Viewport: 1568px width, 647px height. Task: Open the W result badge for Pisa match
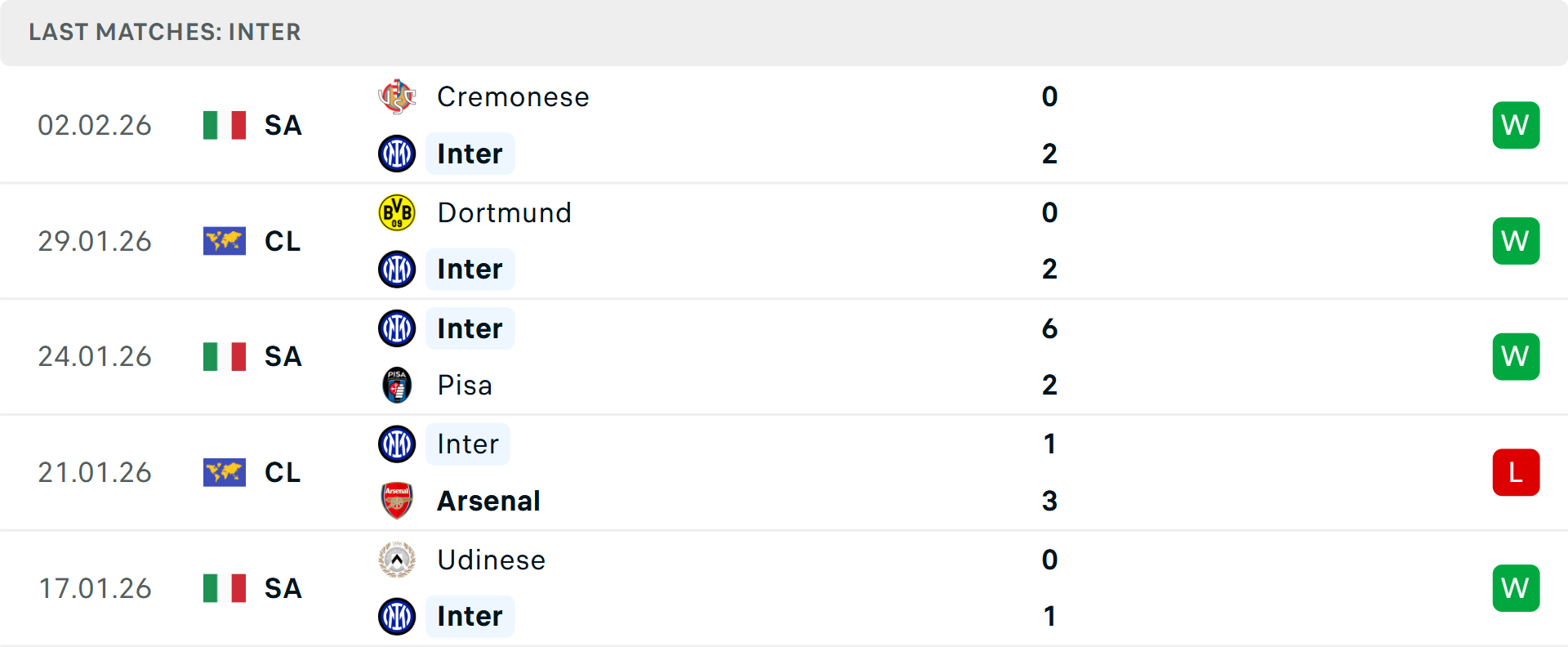1516,356
